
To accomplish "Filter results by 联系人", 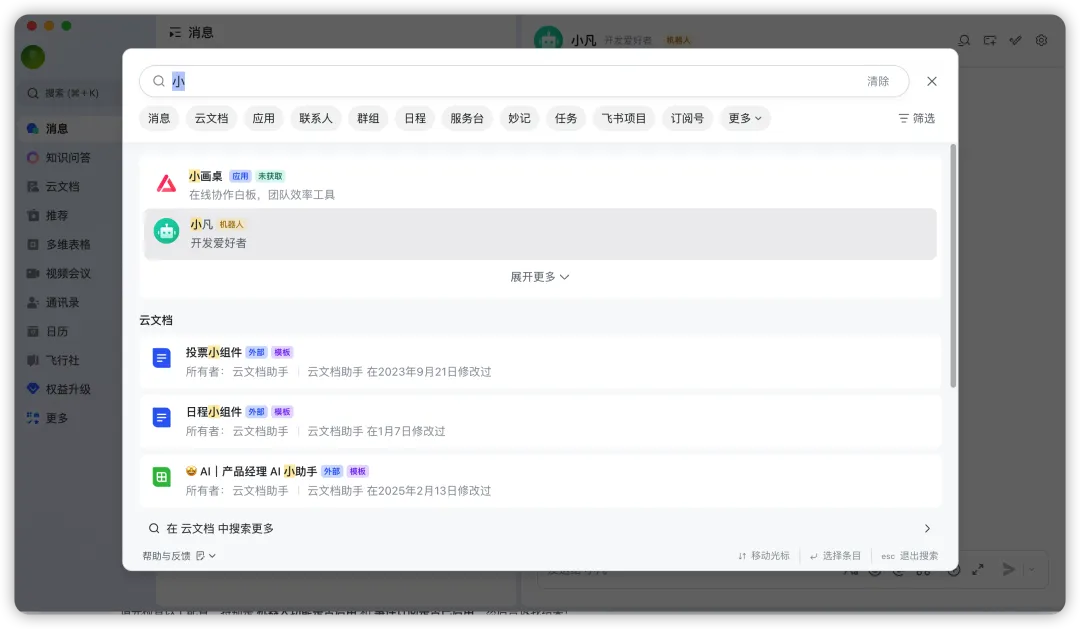I will [315, 118].
